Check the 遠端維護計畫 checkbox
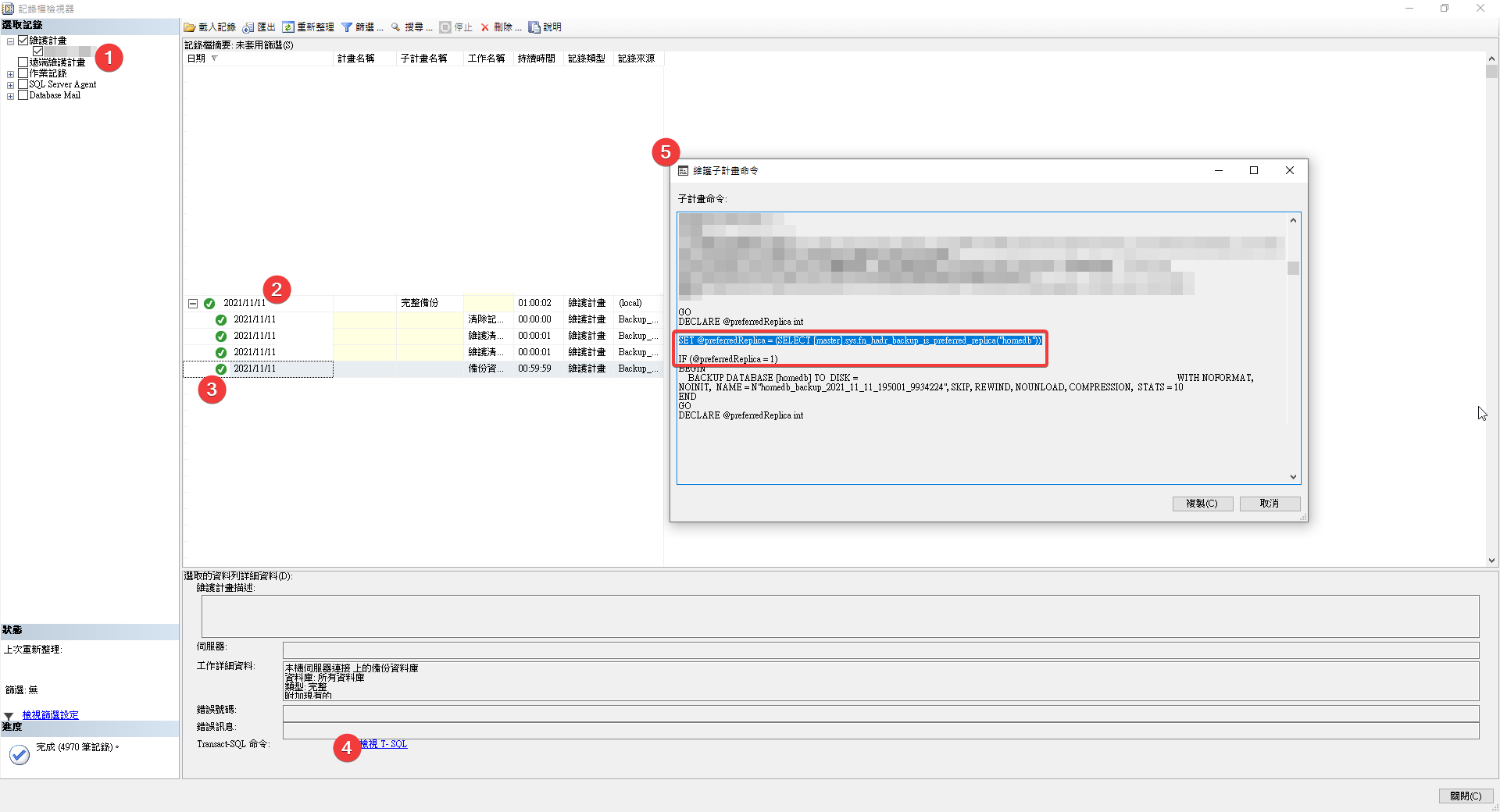The height and width of the screenshot is (812, 1500). pos(23,62)
